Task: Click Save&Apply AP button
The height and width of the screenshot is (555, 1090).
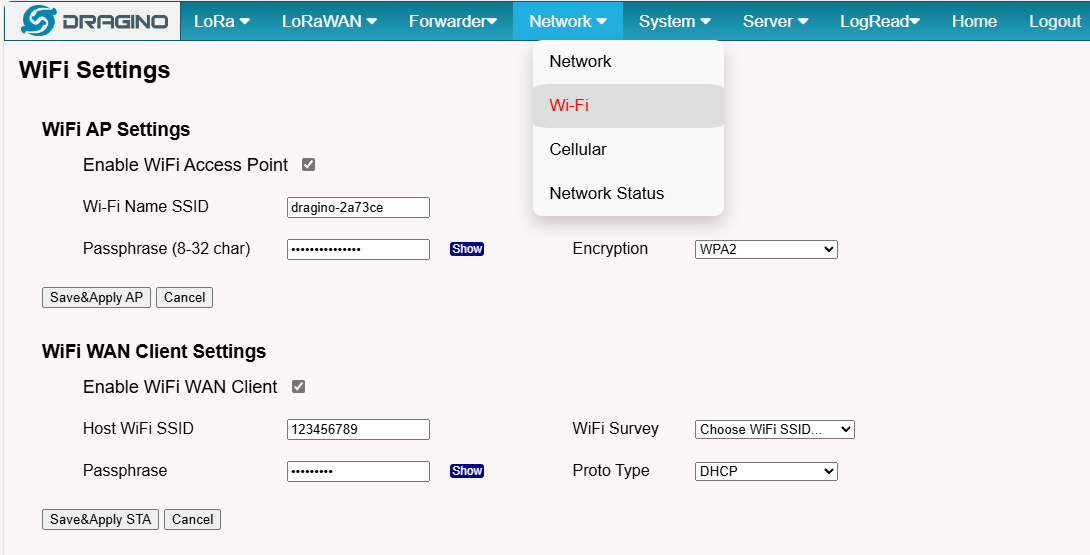Action: pos(96,298)
